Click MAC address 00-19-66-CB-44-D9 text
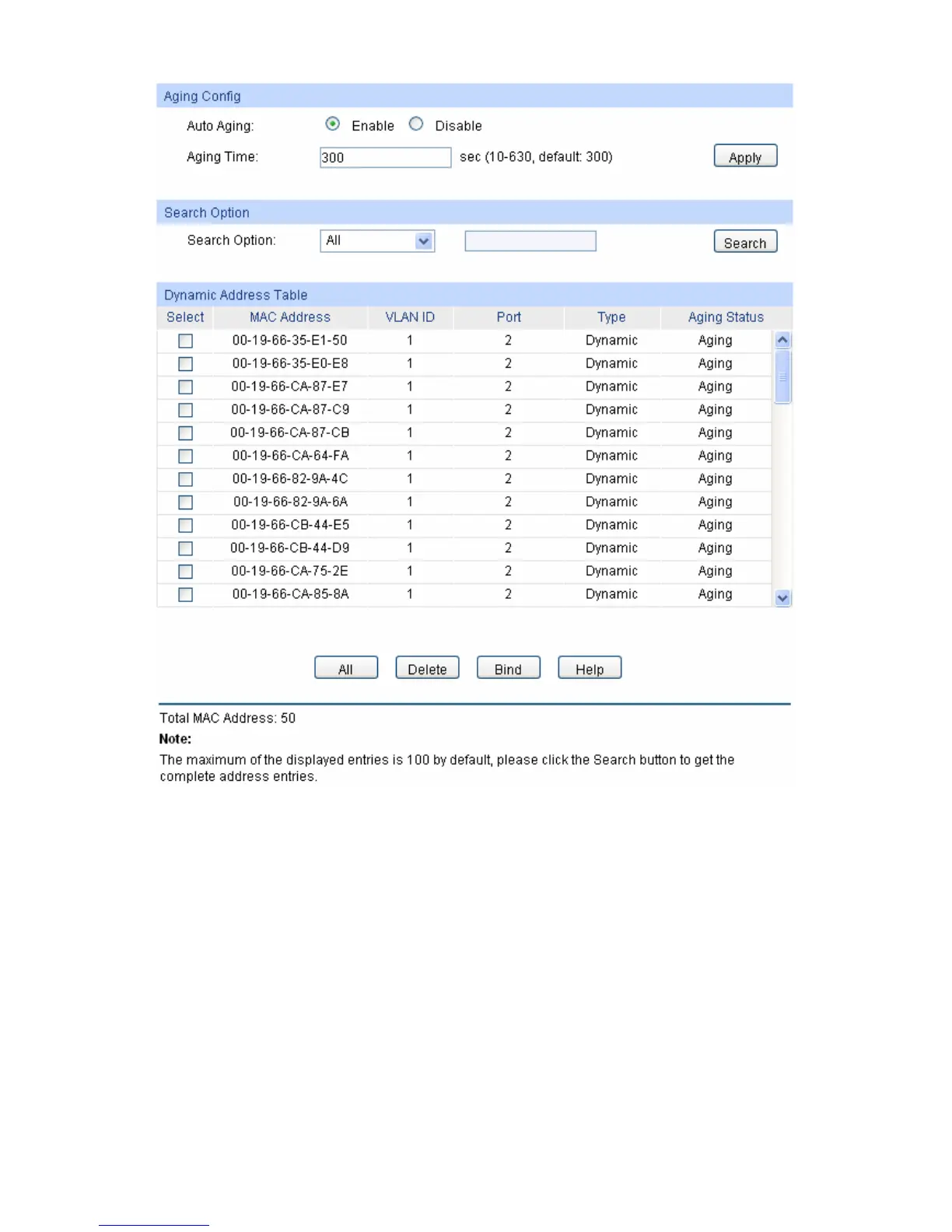This screenshot has width=952, height=1232. click(x=290, y=548)
